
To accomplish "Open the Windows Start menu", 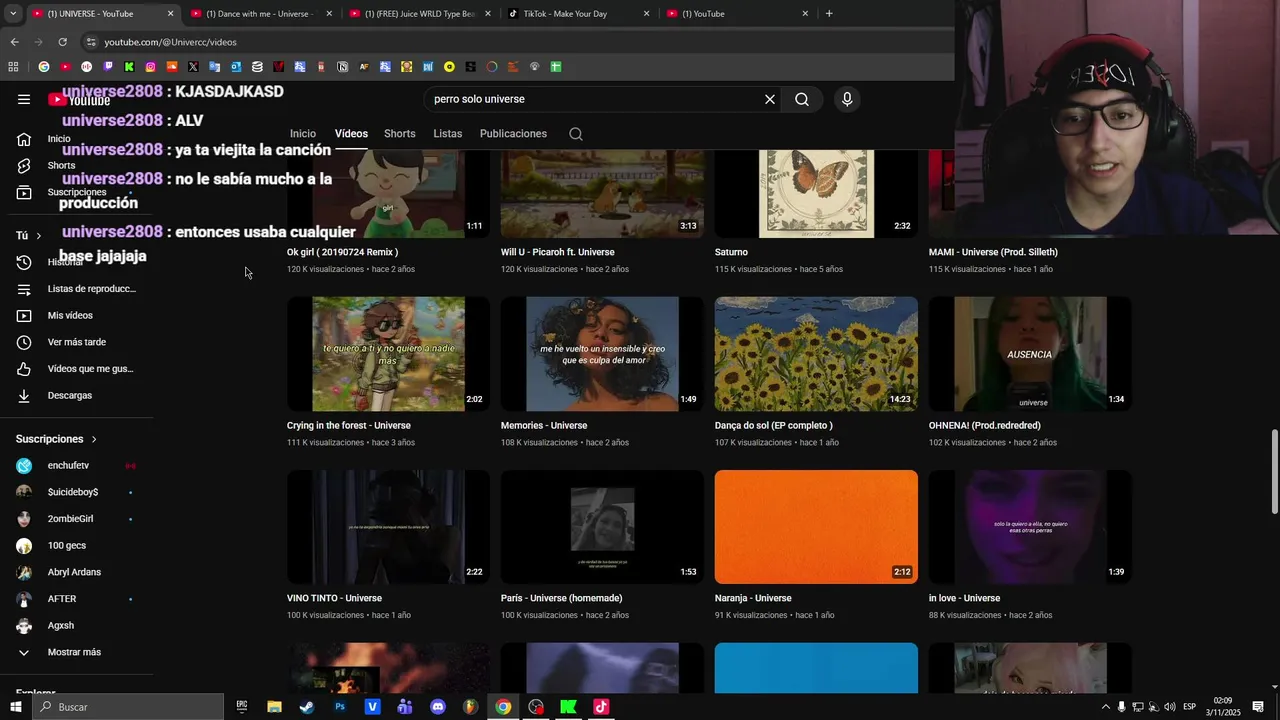I will coord(15,707).
